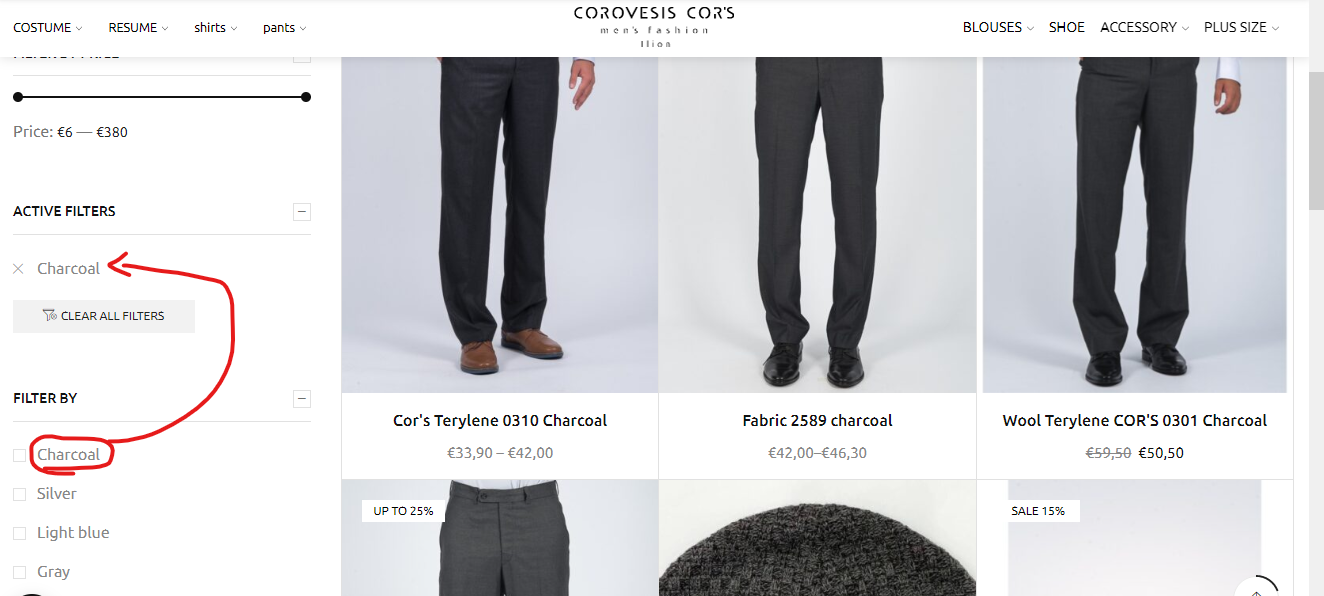Image resolution: width=1324 pixels, height=596 pixels.
Task: Click the page vertical scrollbar thumb
Action: point(1316,140)
